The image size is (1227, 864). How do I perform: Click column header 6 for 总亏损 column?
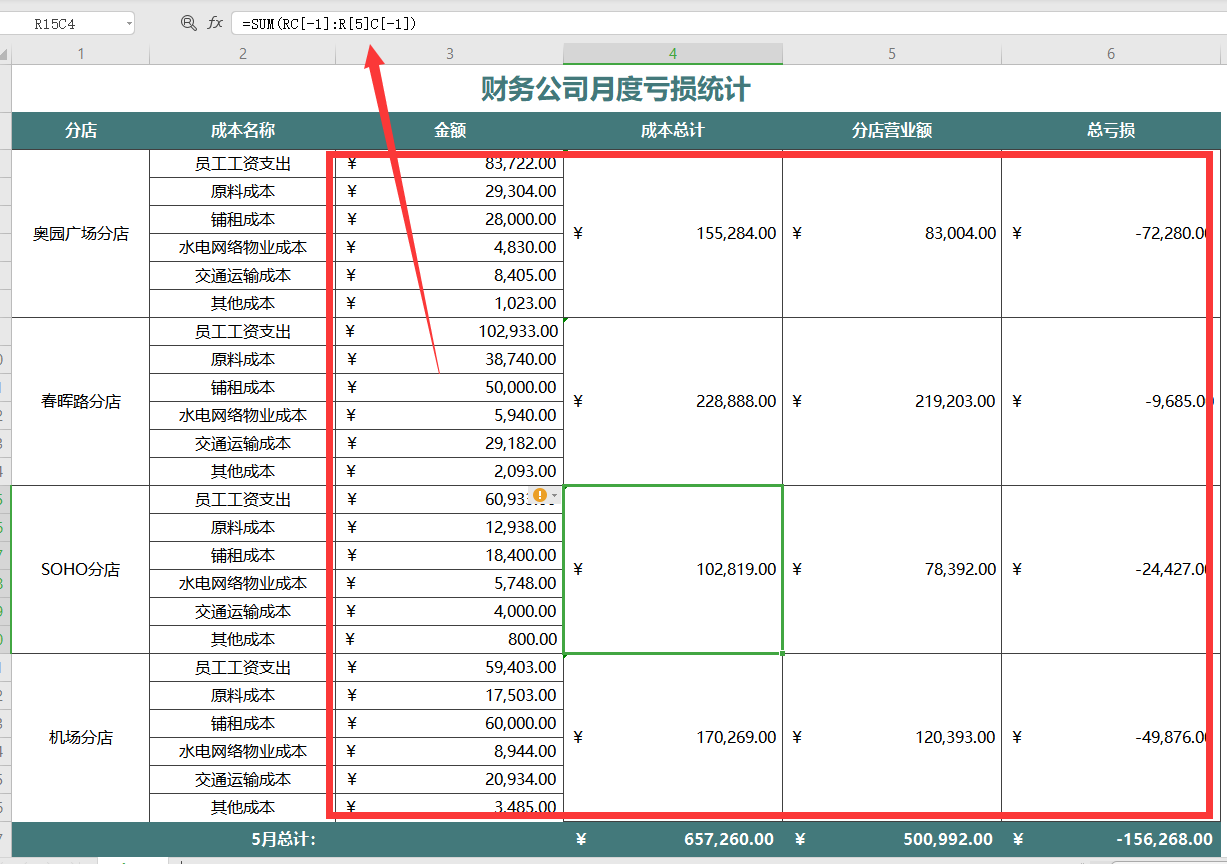pos(1110,53)
